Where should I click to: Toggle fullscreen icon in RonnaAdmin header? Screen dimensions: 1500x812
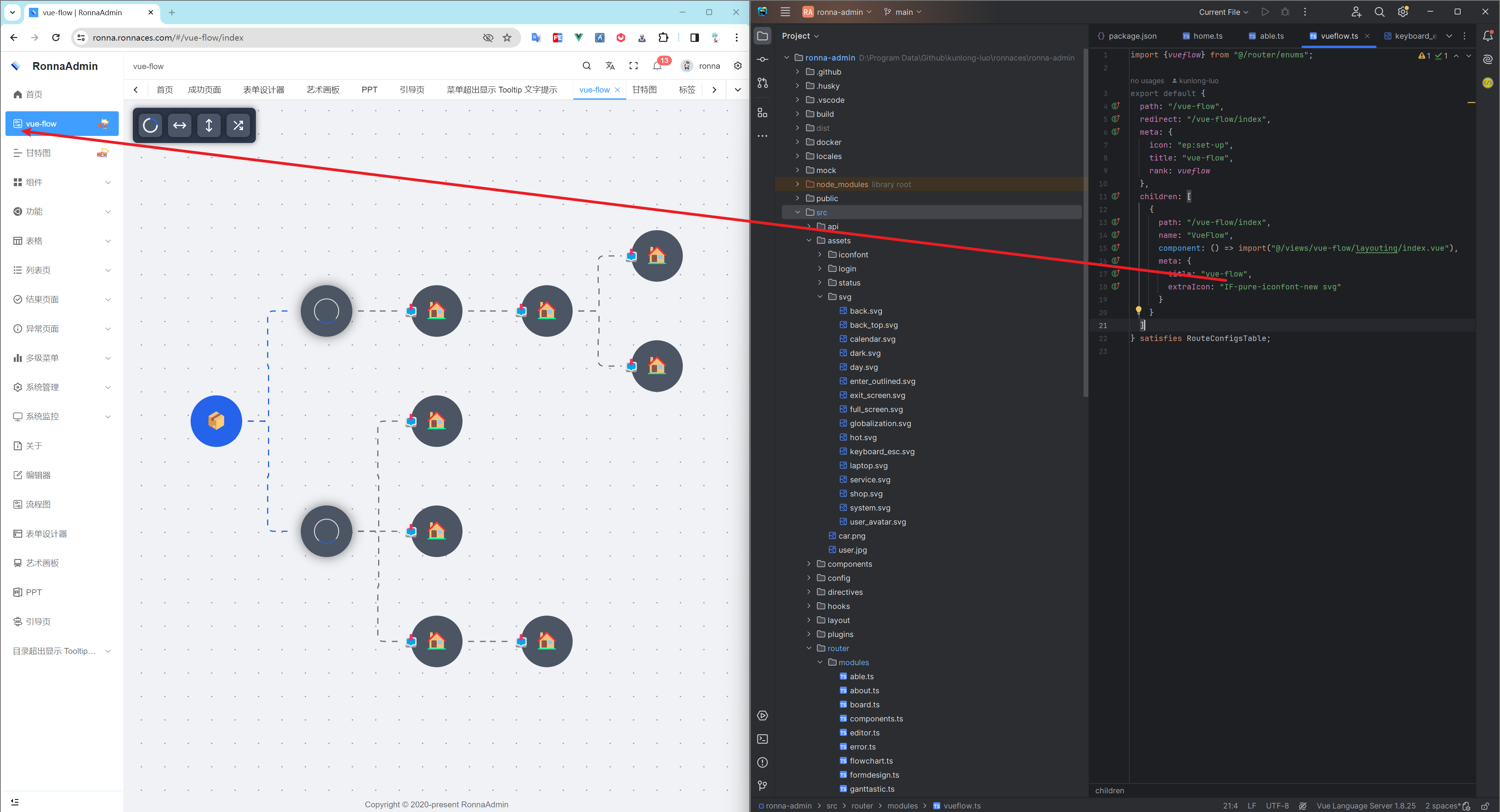(634, 66)
